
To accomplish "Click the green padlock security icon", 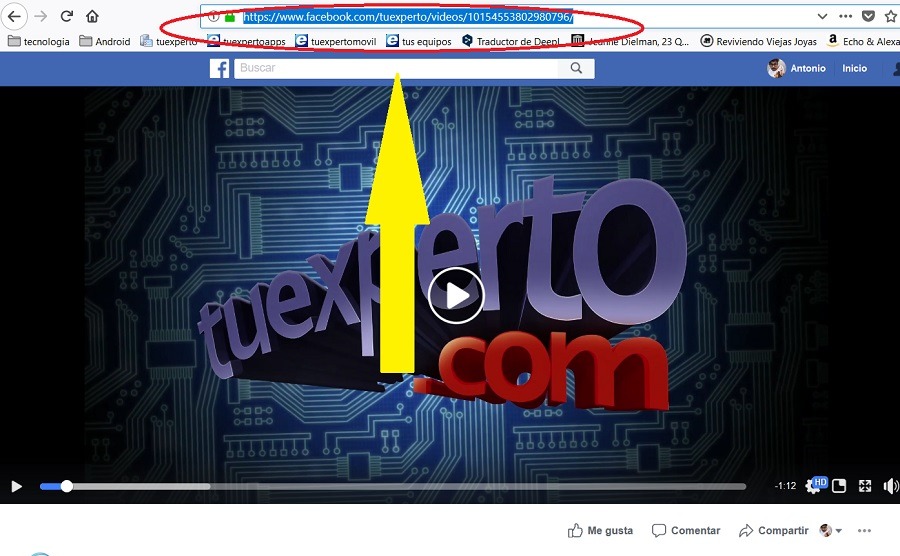I will click(x=230, y=17).
